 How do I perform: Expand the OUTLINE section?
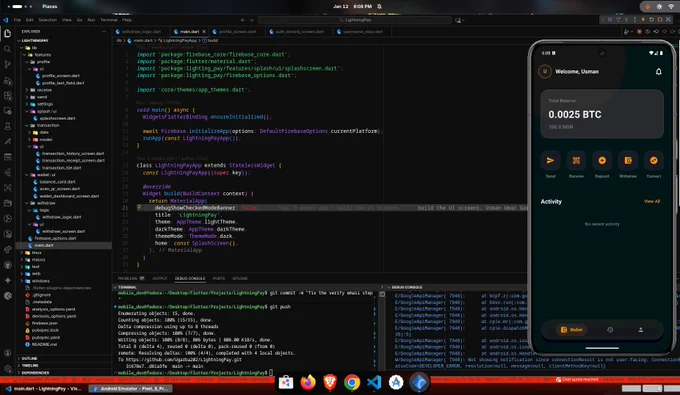64,359
